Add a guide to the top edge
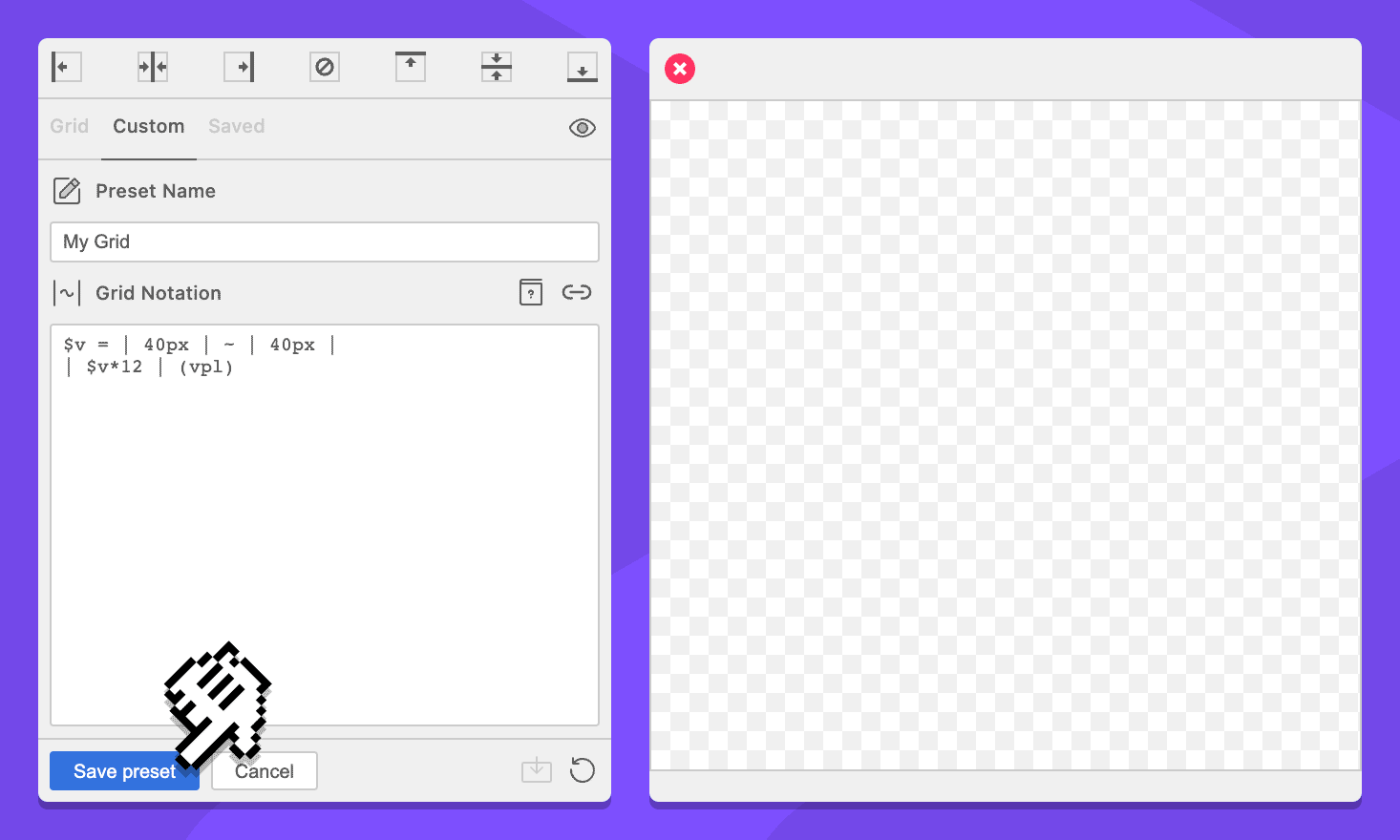The image size is (1400, 840). point(411,67)
